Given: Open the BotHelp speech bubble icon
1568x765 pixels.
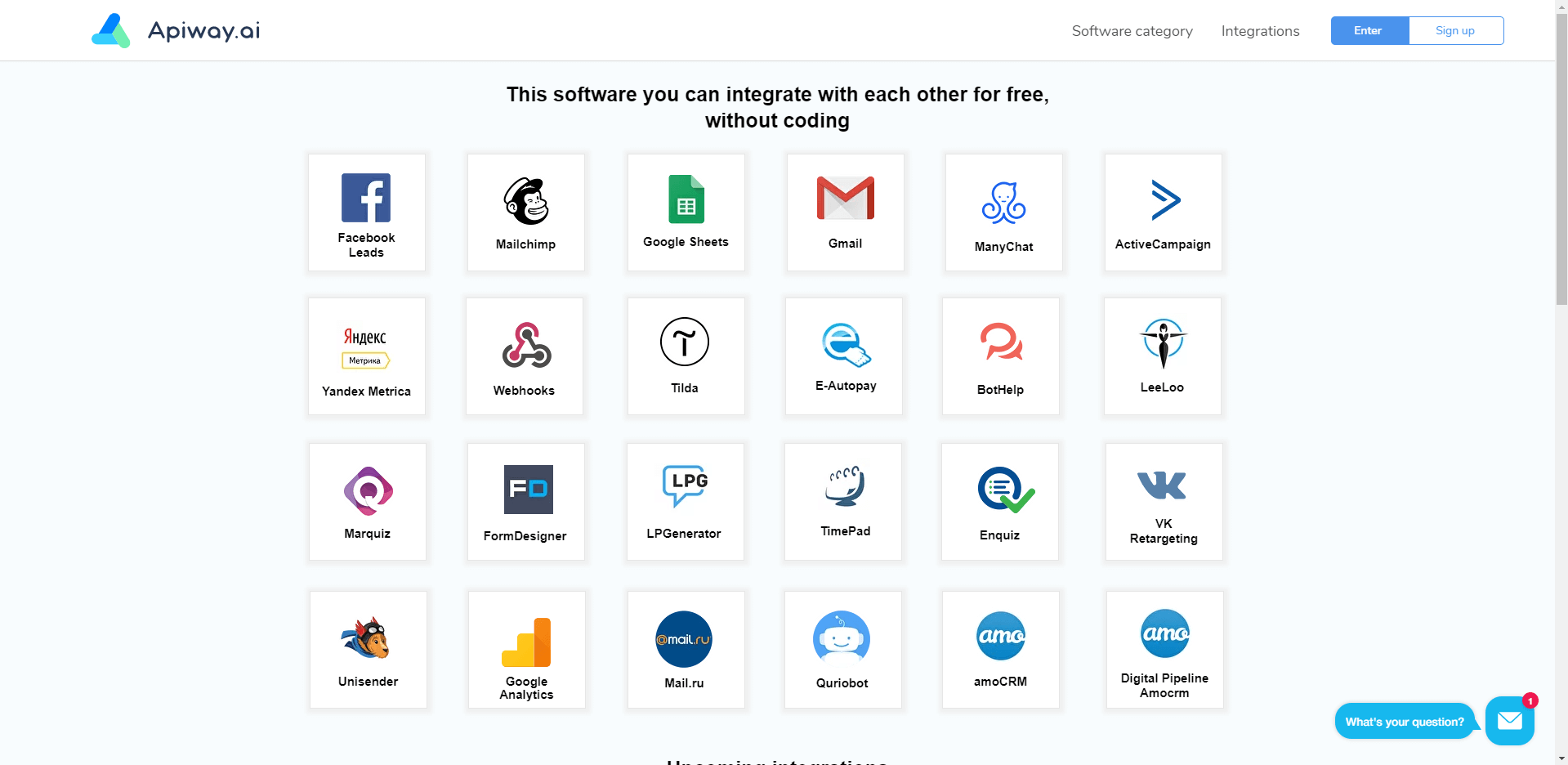Looking at the screenshot, I should point(1002,342).
